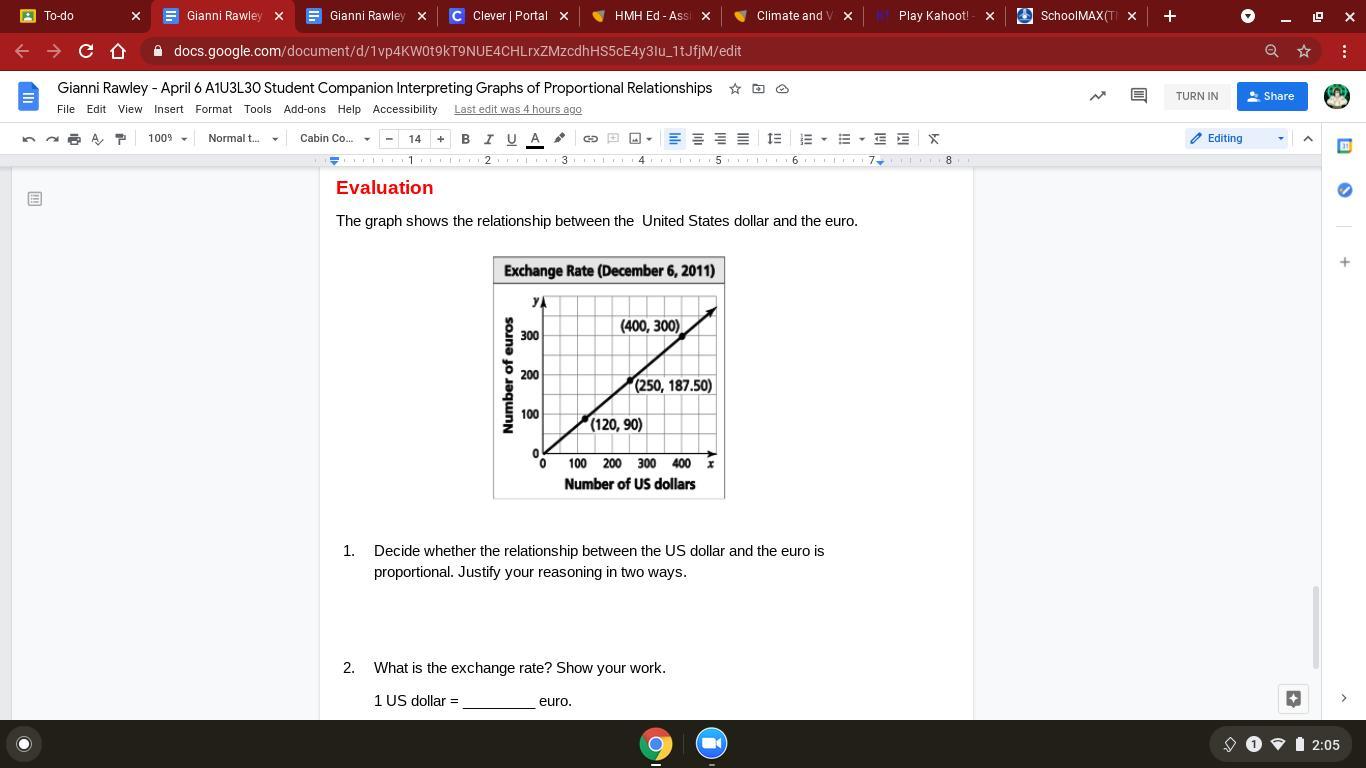Open Google Calendar in the side panel

(1345, 146)
